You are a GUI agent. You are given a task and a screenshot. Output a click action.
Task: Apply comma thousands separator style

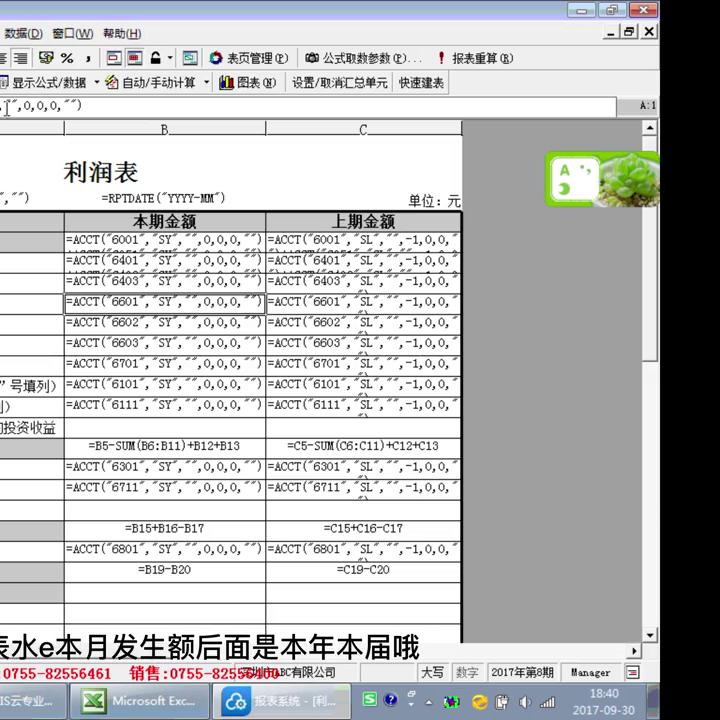coord(88,58)
